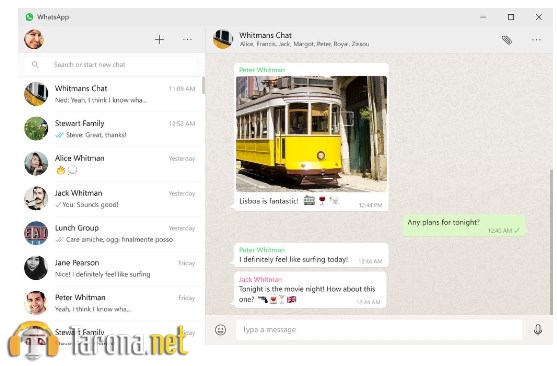Open conversation options three-dots menu
The image size is (557, 366).
coord(536,39)
